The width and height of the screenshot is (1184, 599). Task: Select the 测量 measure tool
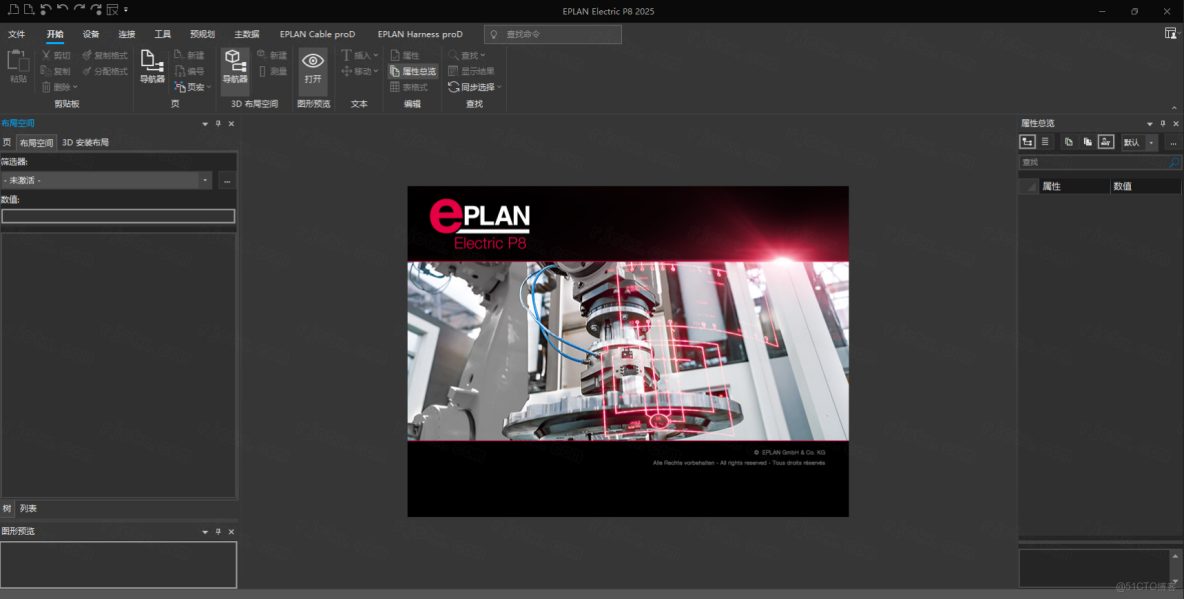272,70
